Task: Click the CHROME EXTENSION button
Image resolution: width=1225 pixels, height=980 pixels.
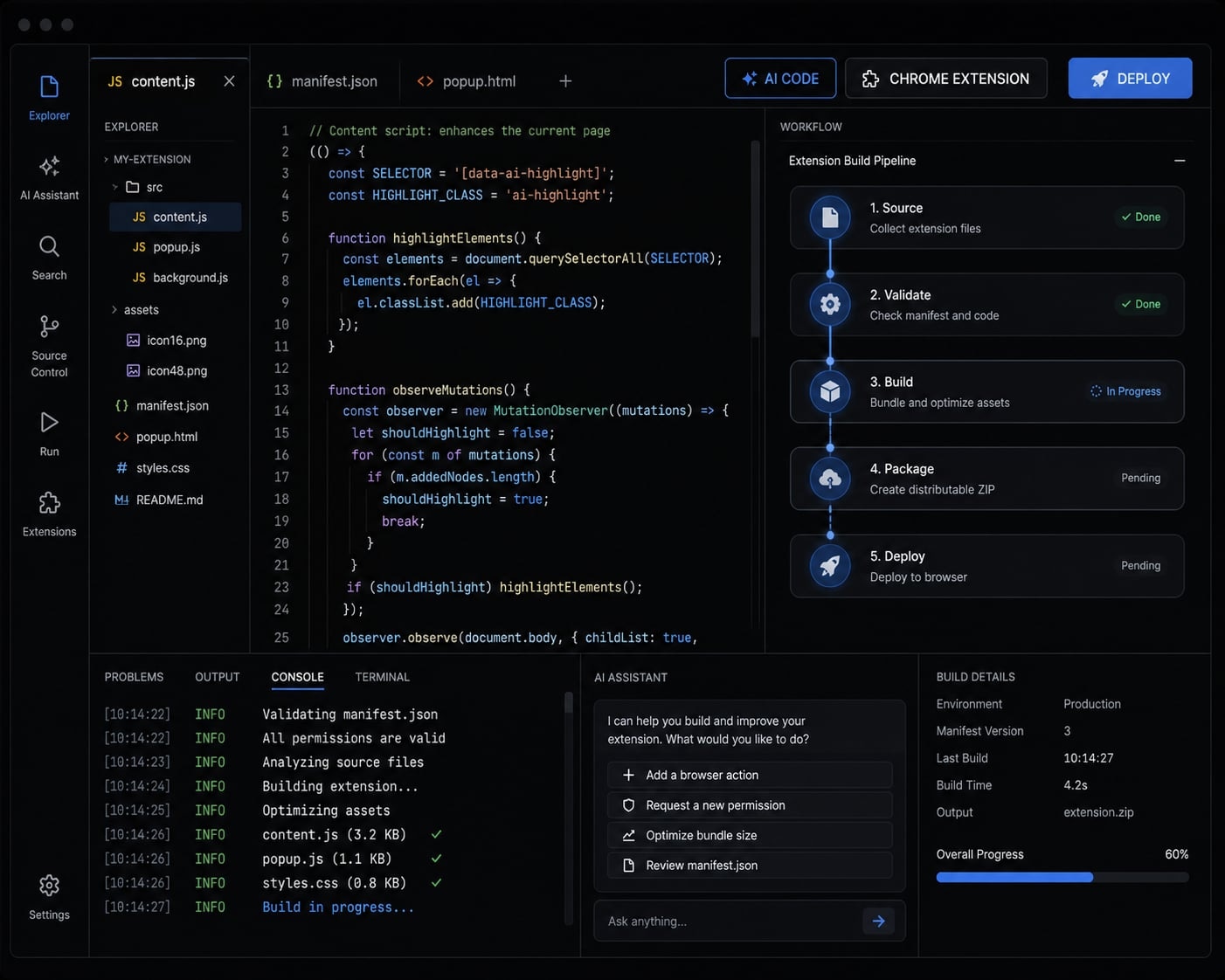Action: coord(946,79)
